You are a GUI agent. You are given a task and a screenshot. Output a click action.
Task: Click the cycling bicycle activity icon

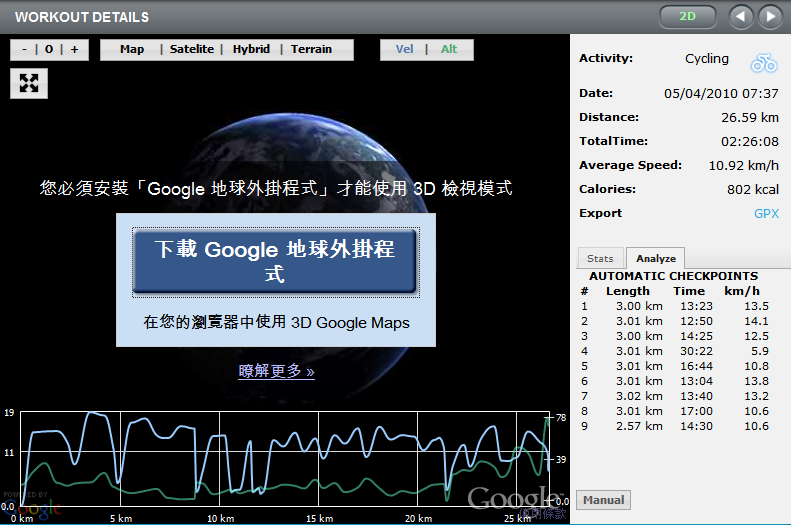[764, 63]
